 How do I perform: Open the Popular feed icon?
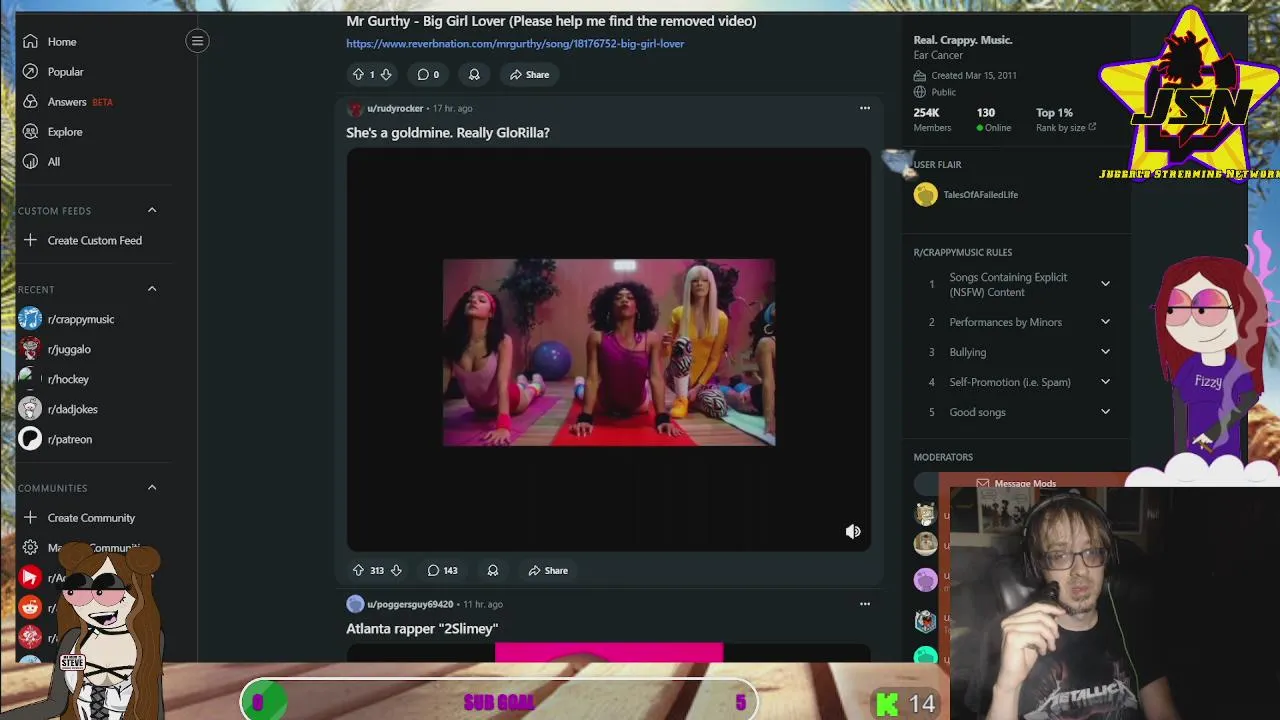30,72
